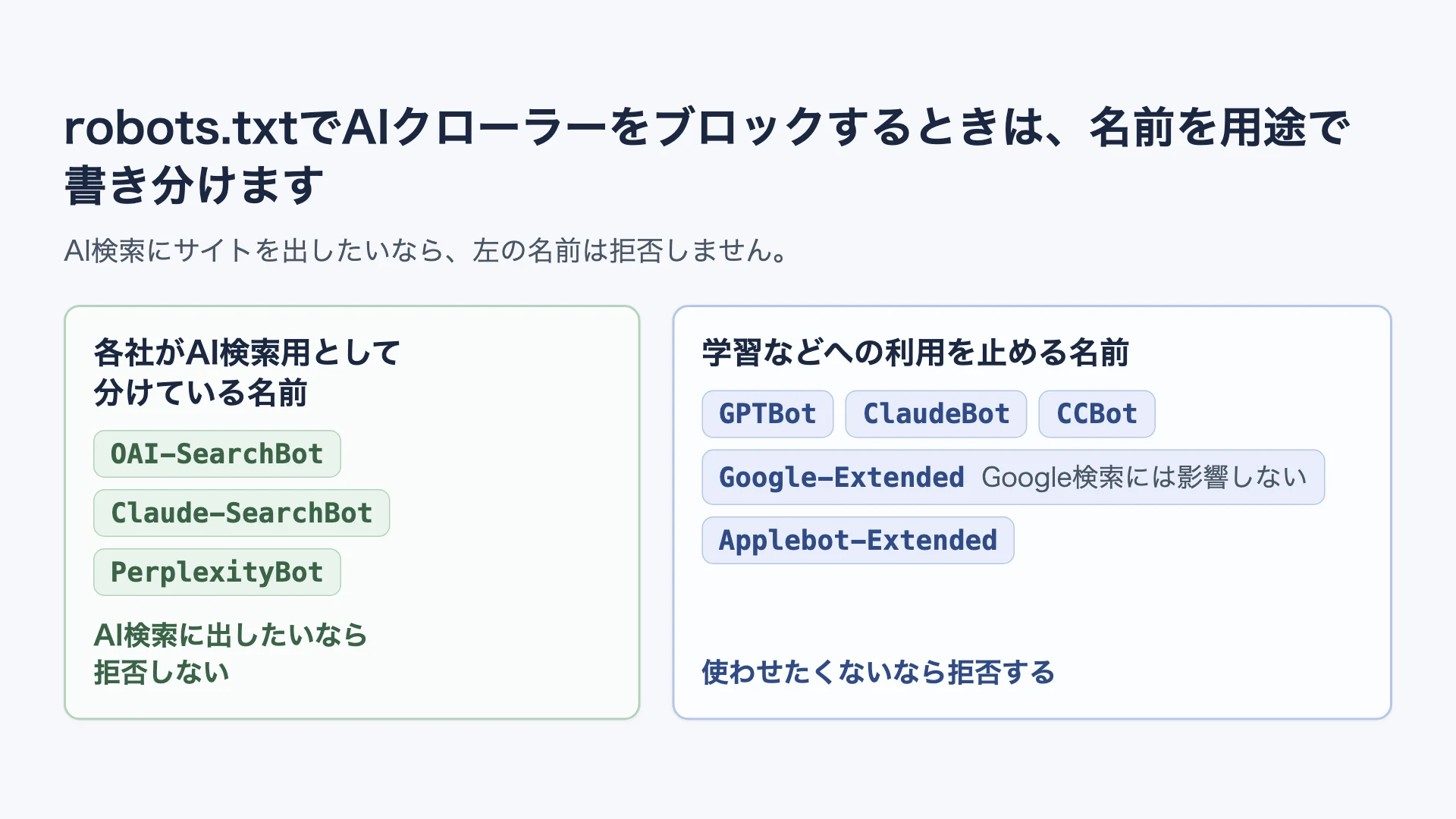Viewport: 1456px width, 819px height.
Task: Click the note 'Google検索には影響しない'
Action: pyautogui.click(x=1144, y=478)
